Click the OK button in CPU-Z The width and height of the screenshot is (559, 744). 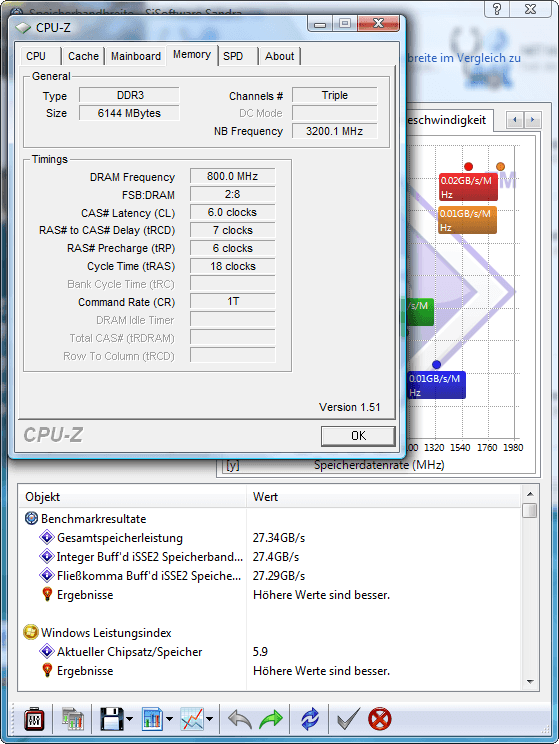point(358,436)
